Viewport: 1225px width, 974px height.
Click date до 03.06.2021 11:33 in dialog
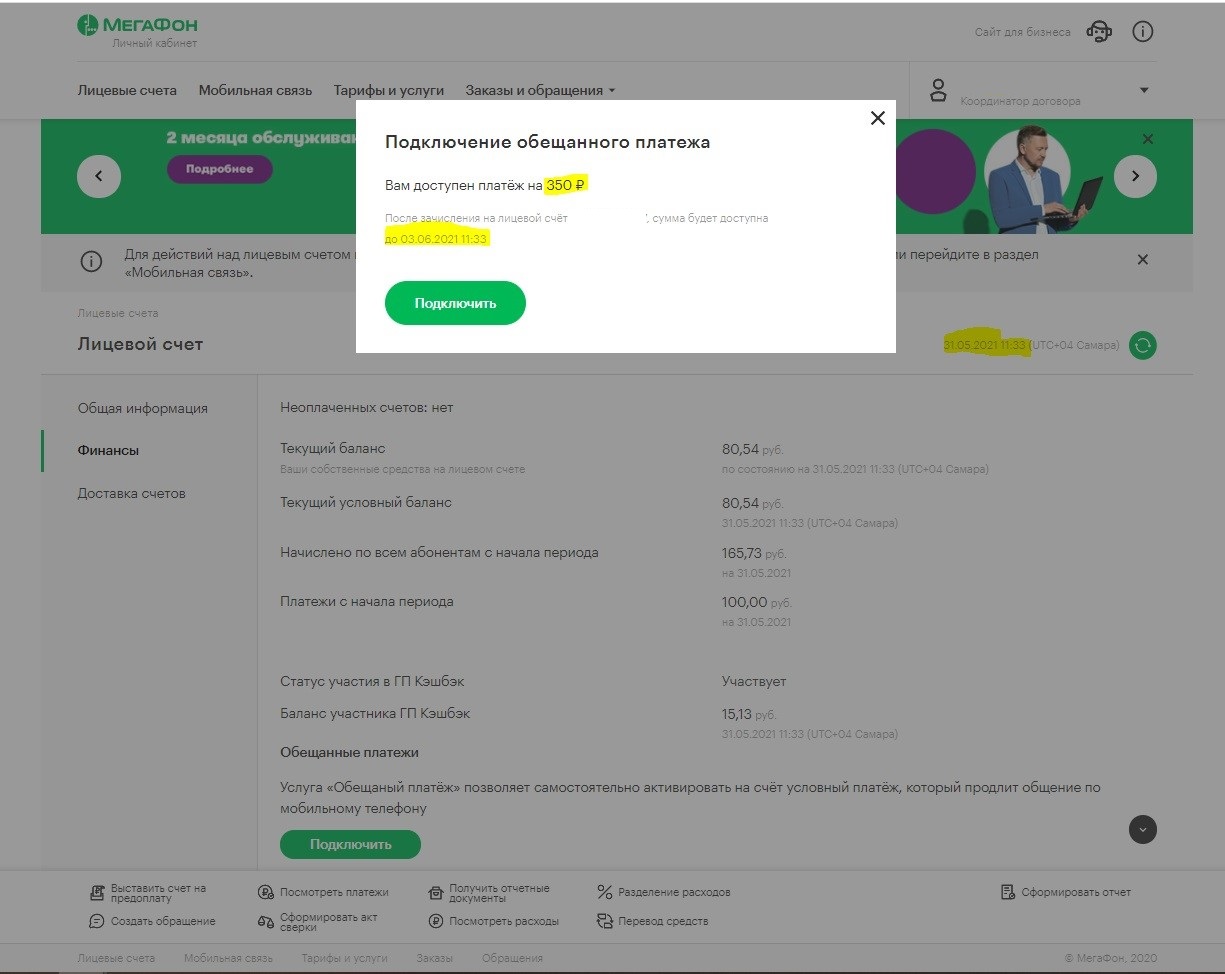[436, 239]
